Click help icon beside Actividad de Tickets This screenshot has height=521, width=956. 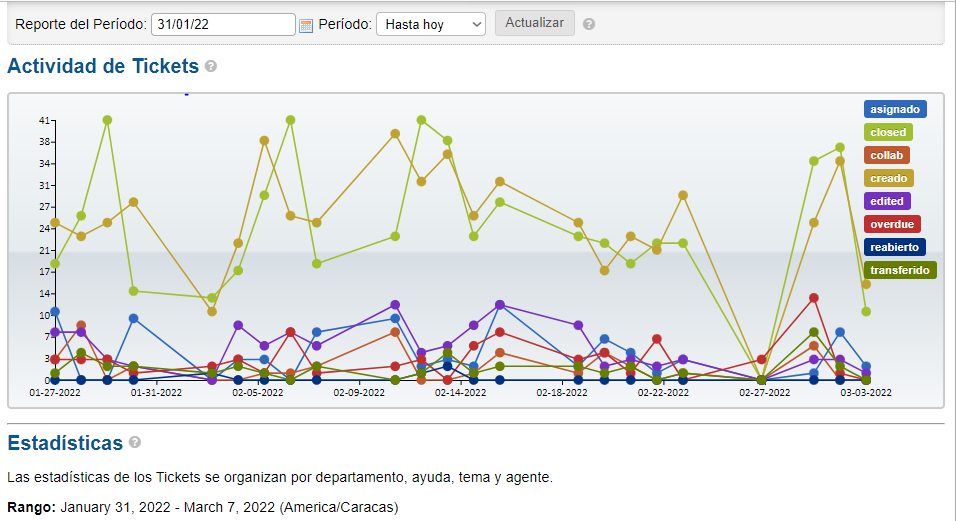pos(211,67)
